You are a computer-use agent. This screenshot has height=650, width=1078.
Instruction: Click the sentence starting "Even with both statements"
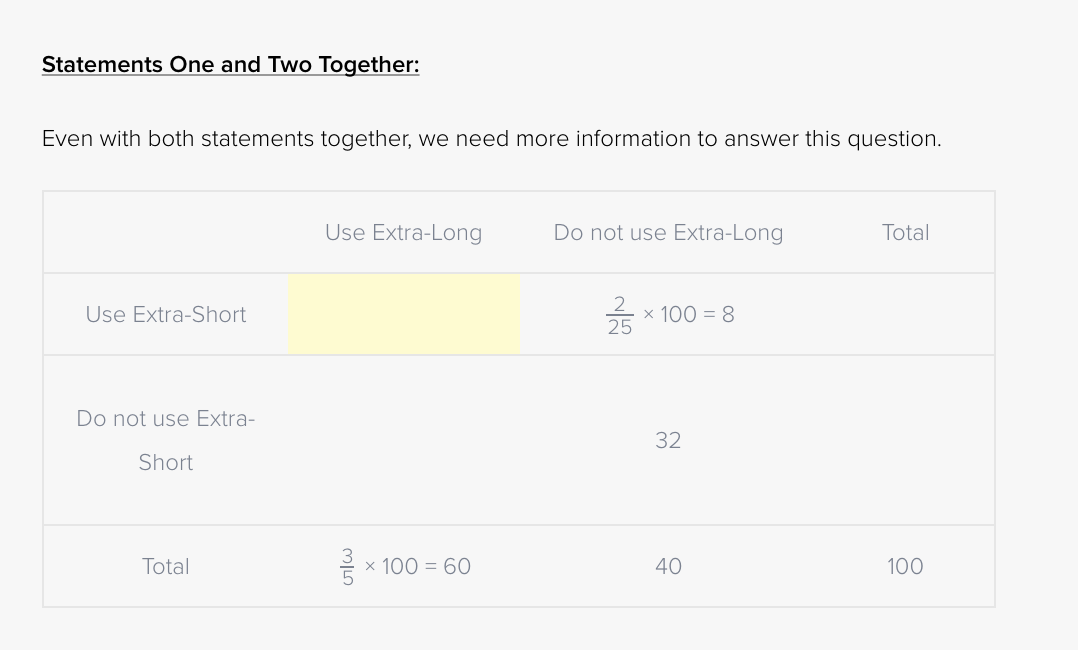click(x=491, y=139)
